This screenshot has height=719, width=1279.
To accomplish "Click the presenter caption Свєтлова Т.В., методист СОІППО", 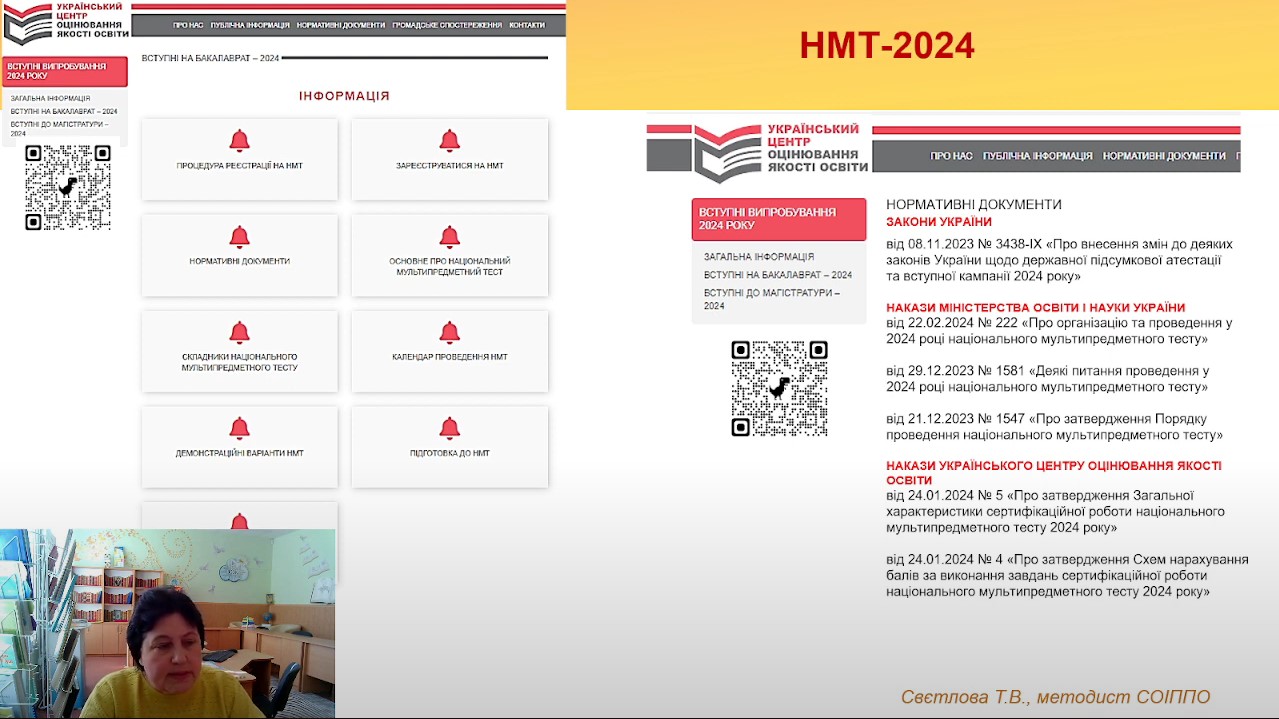I will [x=1055, y=697].
